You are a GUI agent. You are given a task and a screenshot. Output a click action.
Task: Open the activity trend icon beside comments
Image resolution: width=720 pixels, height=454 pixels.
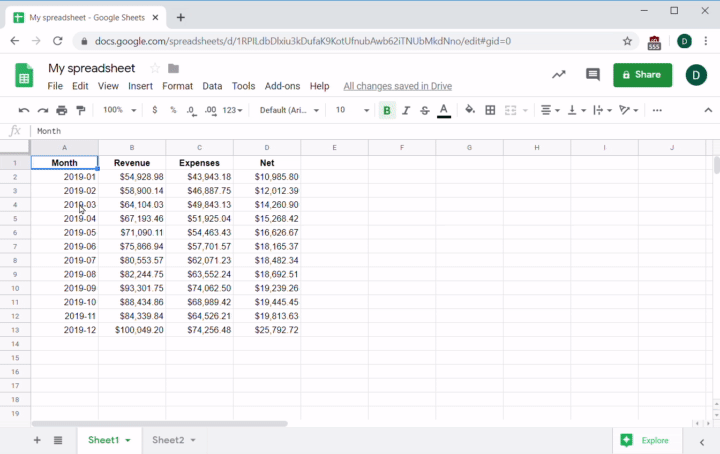tap(558, 75)
